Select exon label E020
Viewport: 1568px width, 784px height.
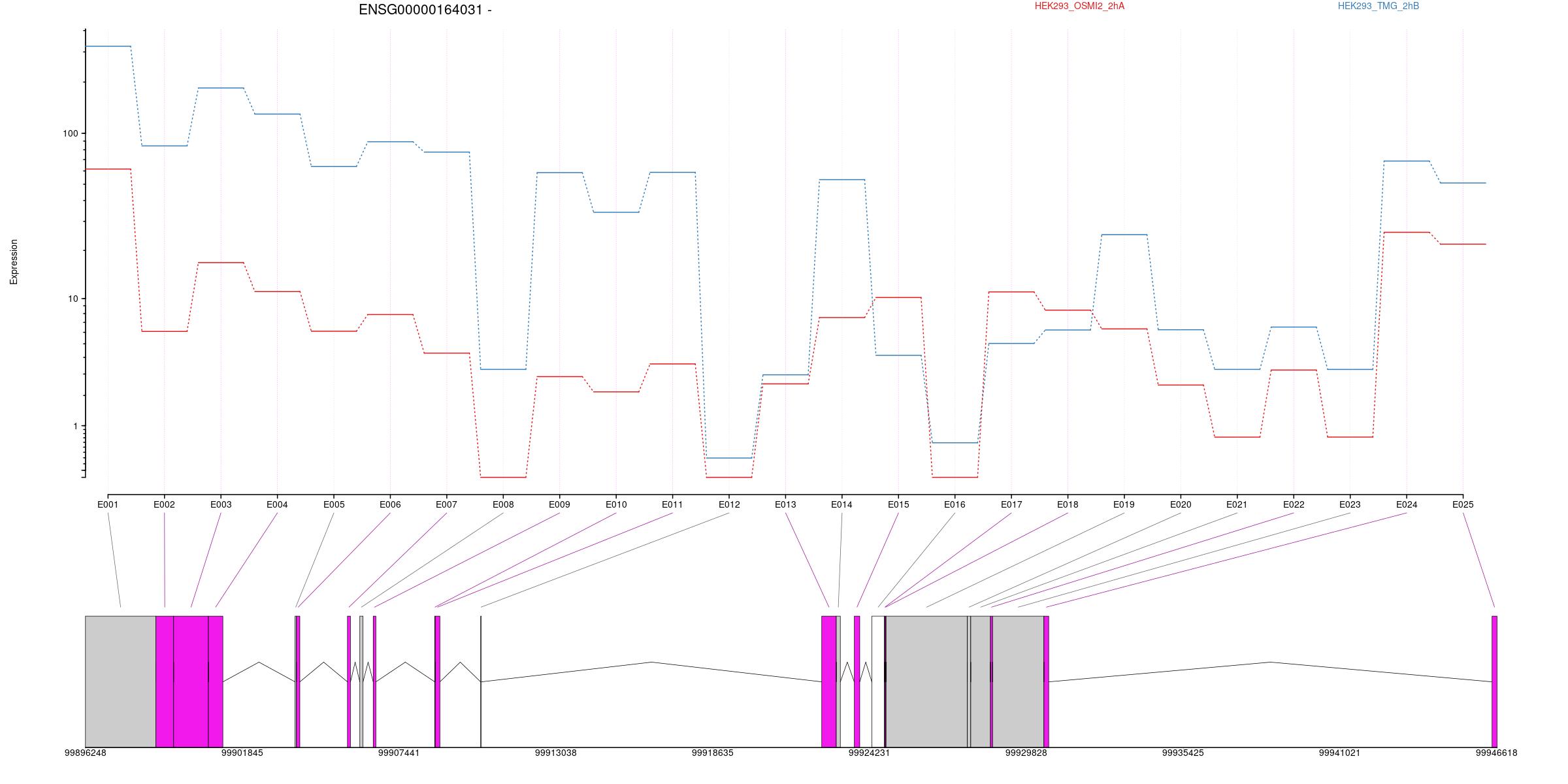point(1181,504)
